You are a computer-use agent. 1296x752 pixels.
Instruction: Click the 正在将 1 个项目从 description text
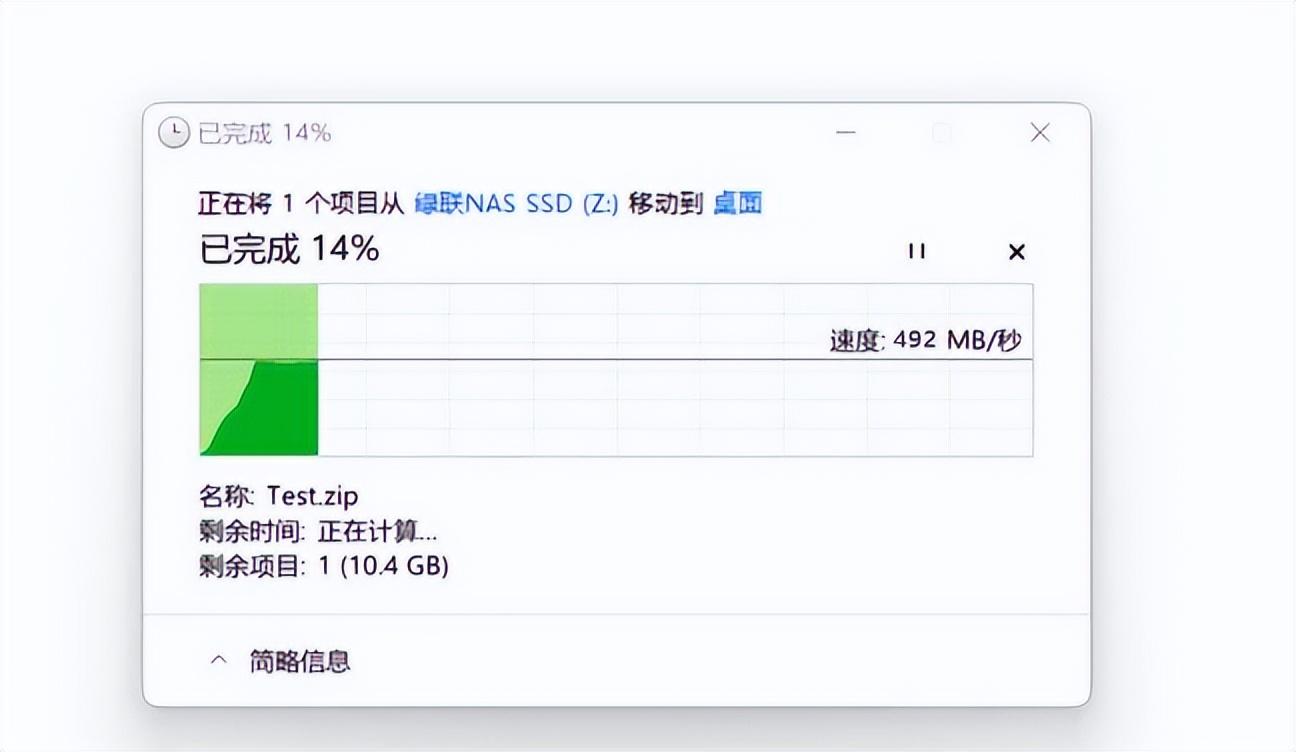click(x=301, y=204)
